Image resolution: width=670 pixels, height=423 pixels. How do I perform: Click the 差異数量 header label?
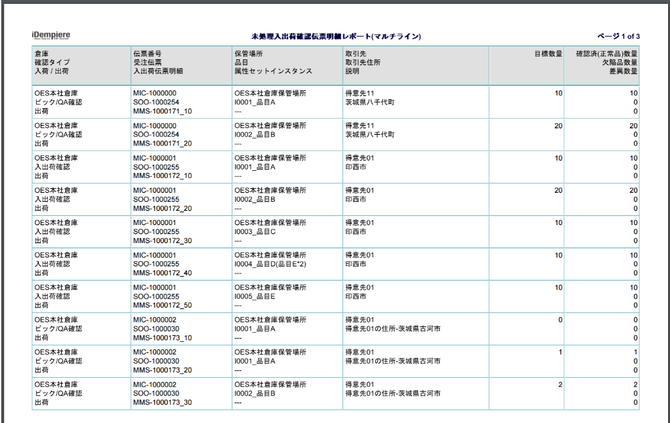tap(623, 71)
